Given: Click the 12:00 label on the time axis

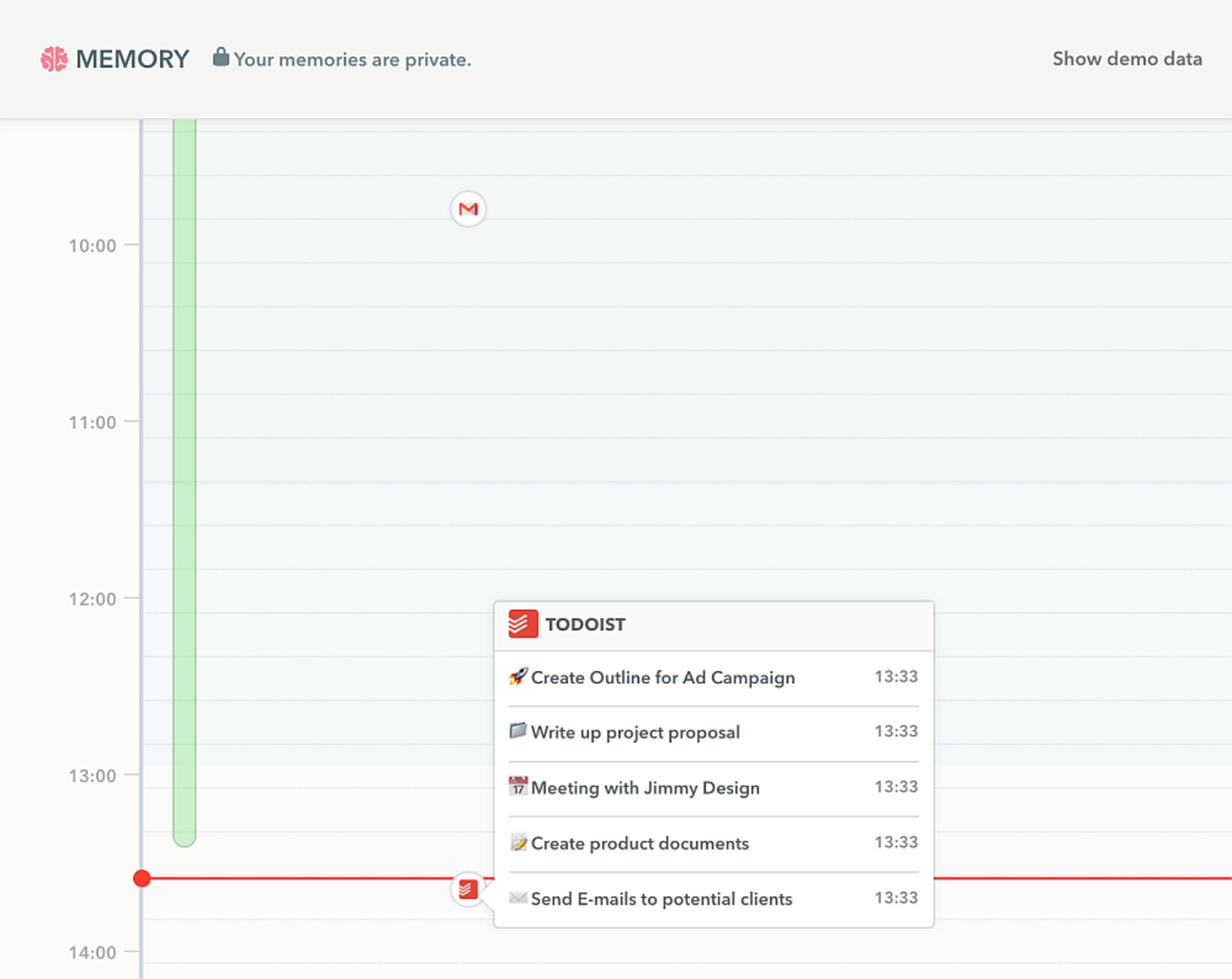Looking at the screenshot, I should 93,598.
